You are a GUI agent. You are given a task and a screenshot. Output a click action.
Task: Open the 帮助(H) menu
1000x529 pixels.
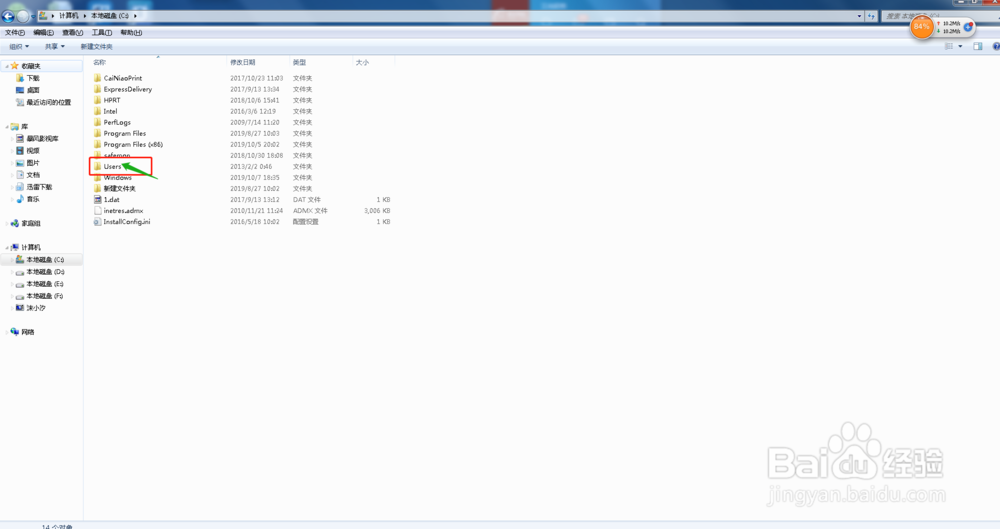pyautogui.click(x=131, y=33)
